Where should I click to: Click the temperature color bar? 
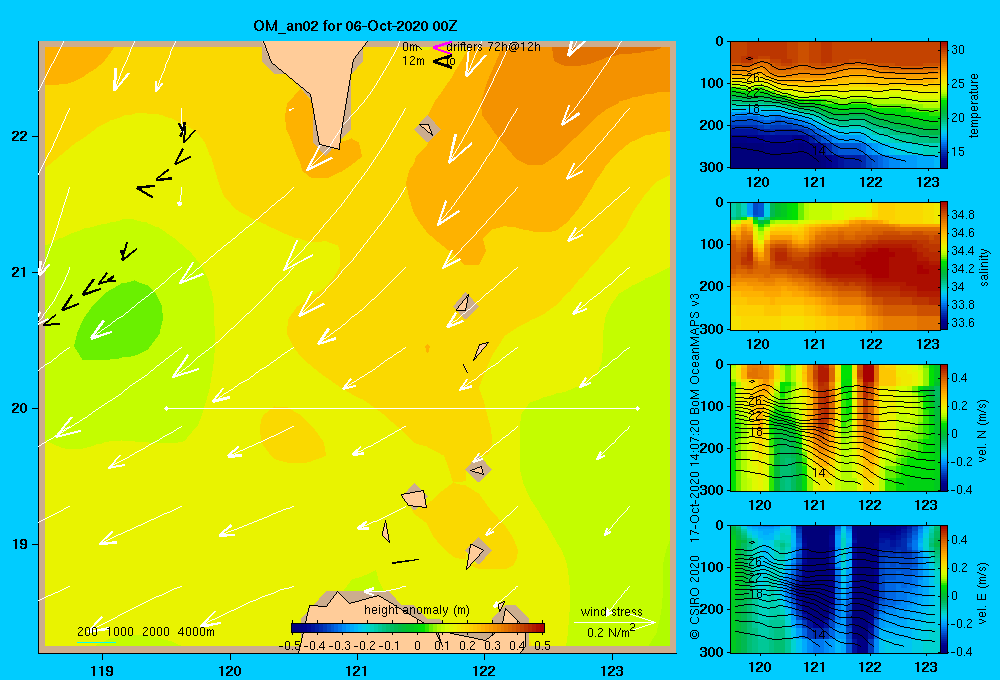tap(944, 105)
